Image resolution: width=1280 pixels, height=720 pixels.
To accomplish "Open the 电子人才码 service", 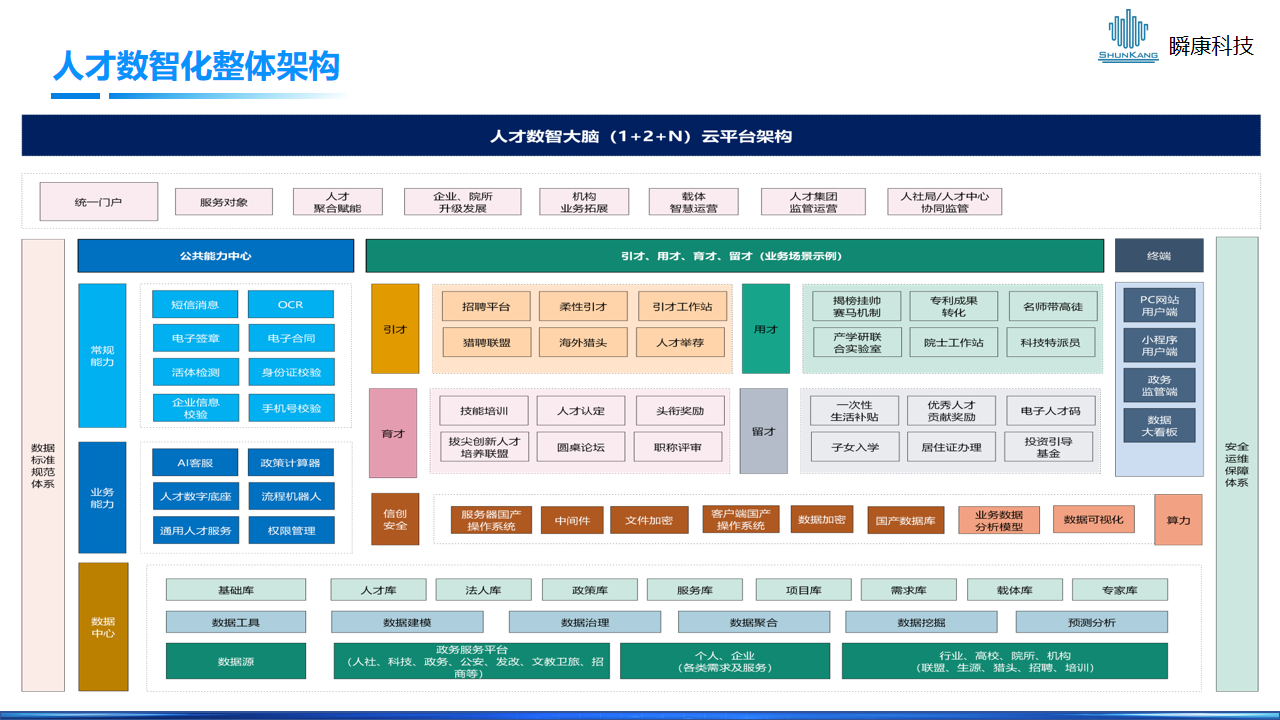I will [1048, 410].
